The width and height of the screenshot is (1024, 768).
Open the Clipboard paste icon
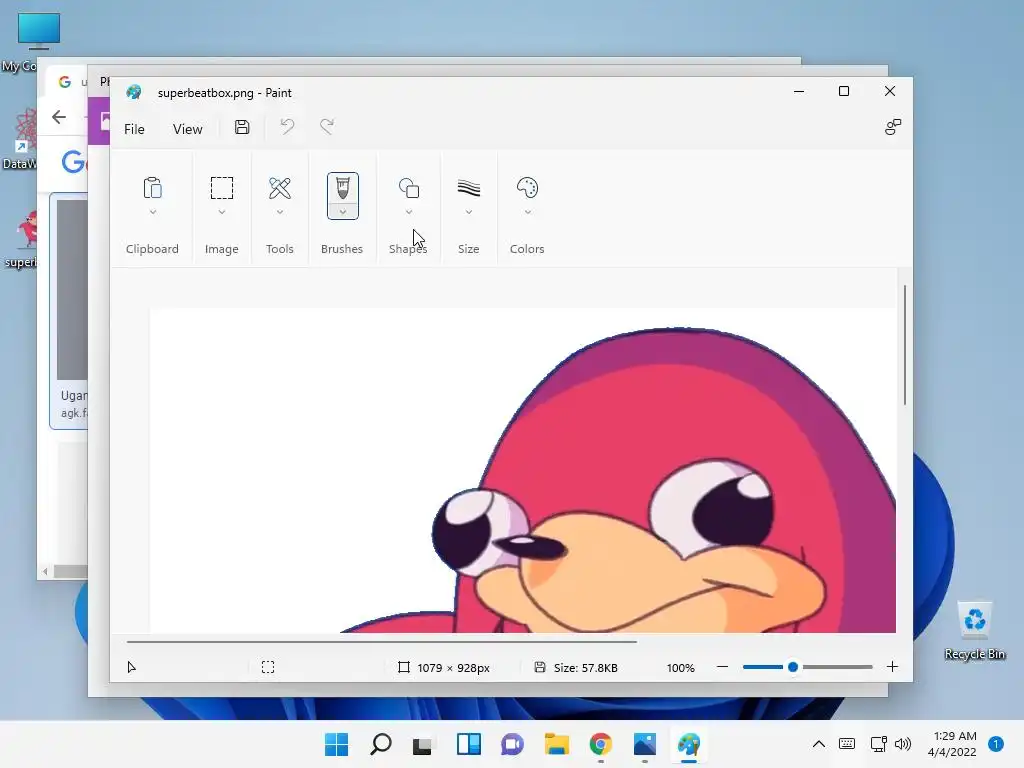[152, 188]
